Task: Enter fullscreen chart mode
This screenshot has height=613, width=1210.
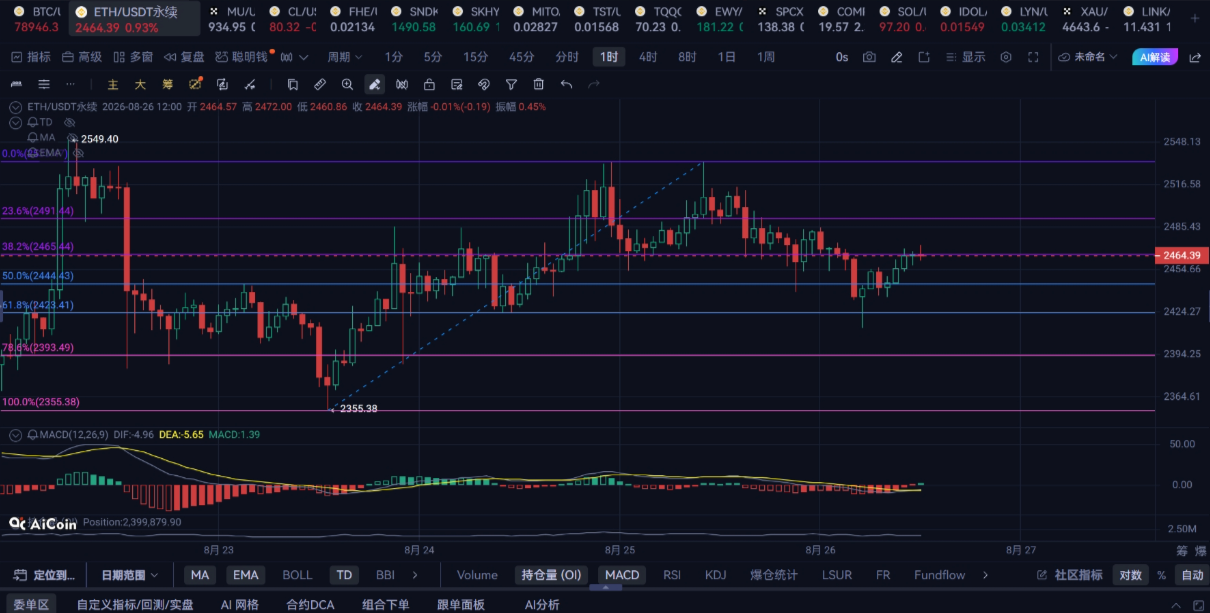Action: point(1033,57)
